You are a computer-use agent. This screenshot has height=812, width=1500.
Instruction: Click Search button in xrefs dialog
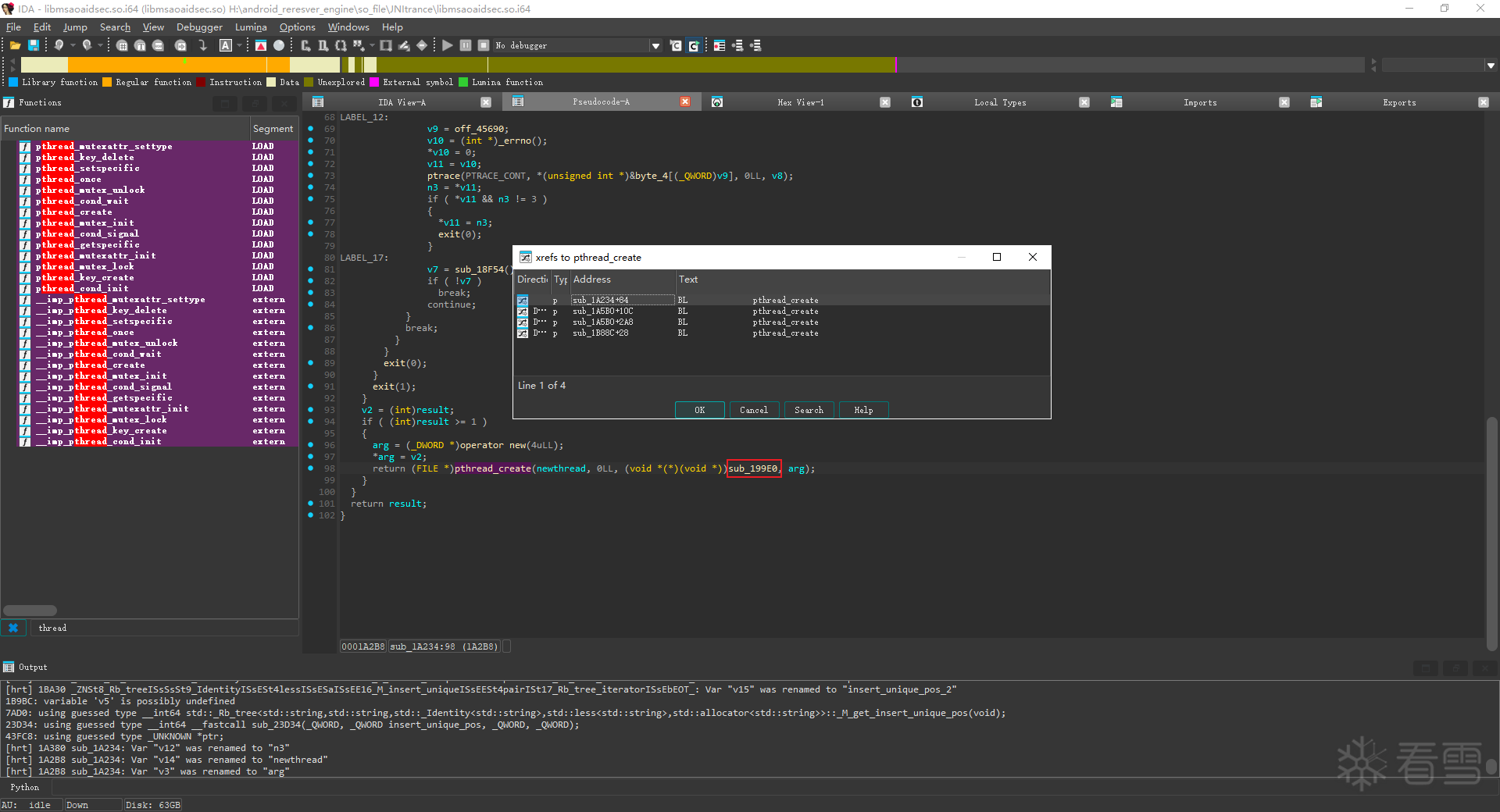809,410
